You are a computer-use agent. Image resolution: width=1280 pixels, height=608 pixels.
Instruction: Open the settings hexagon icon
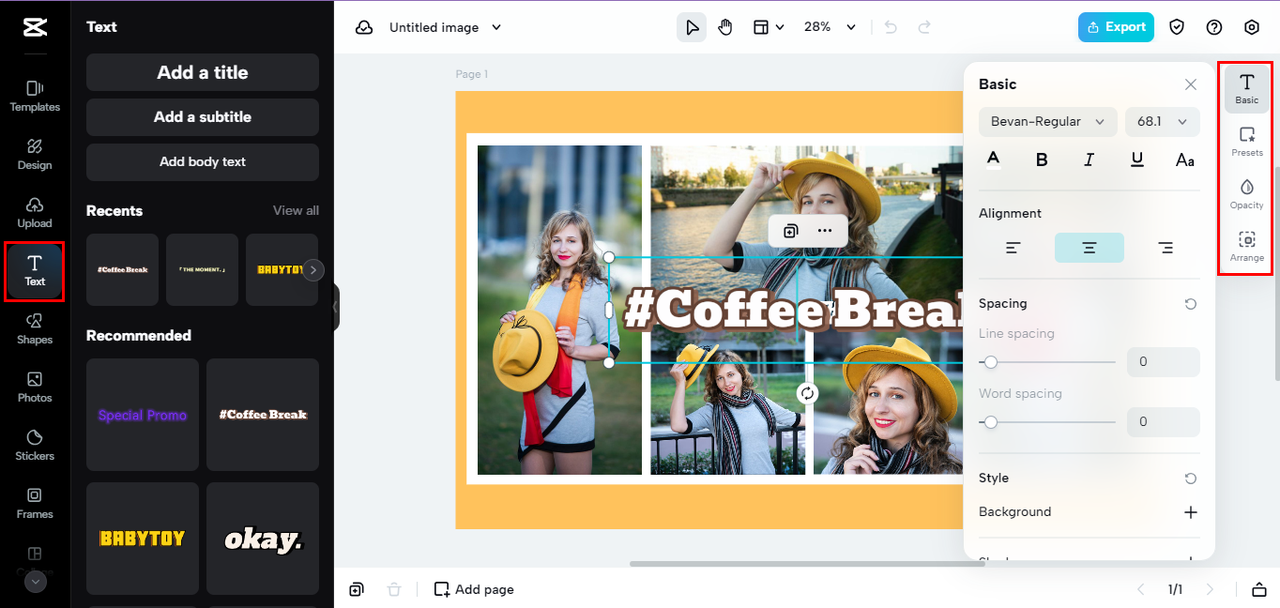[x=1252, y=27]
